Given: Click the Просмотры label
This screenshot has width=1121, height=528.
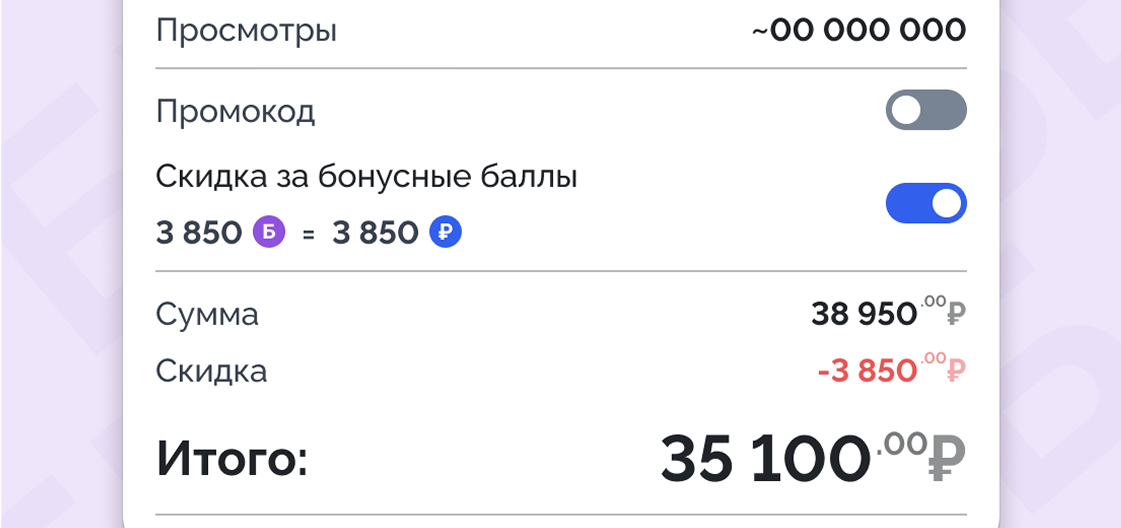Looking at the screenshot, I should click(x=246, y=30).
